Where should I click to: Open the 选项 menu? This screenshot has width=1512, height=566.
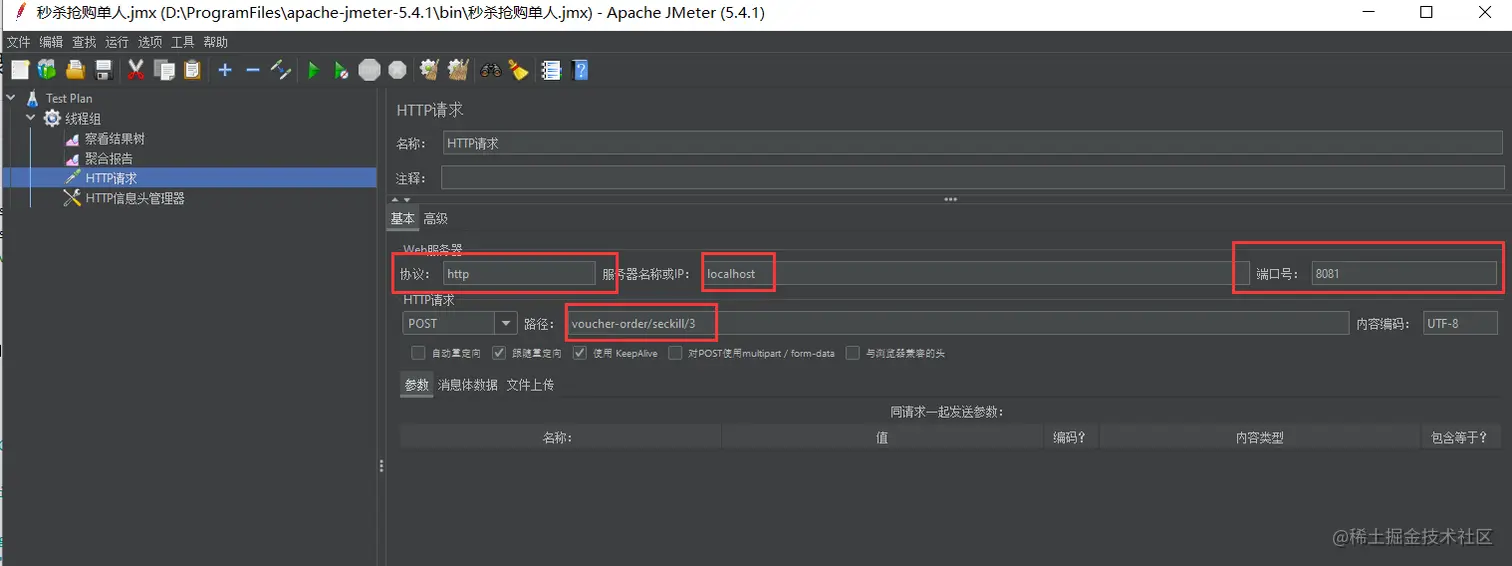pyautogui.click(x=150, y=42)
